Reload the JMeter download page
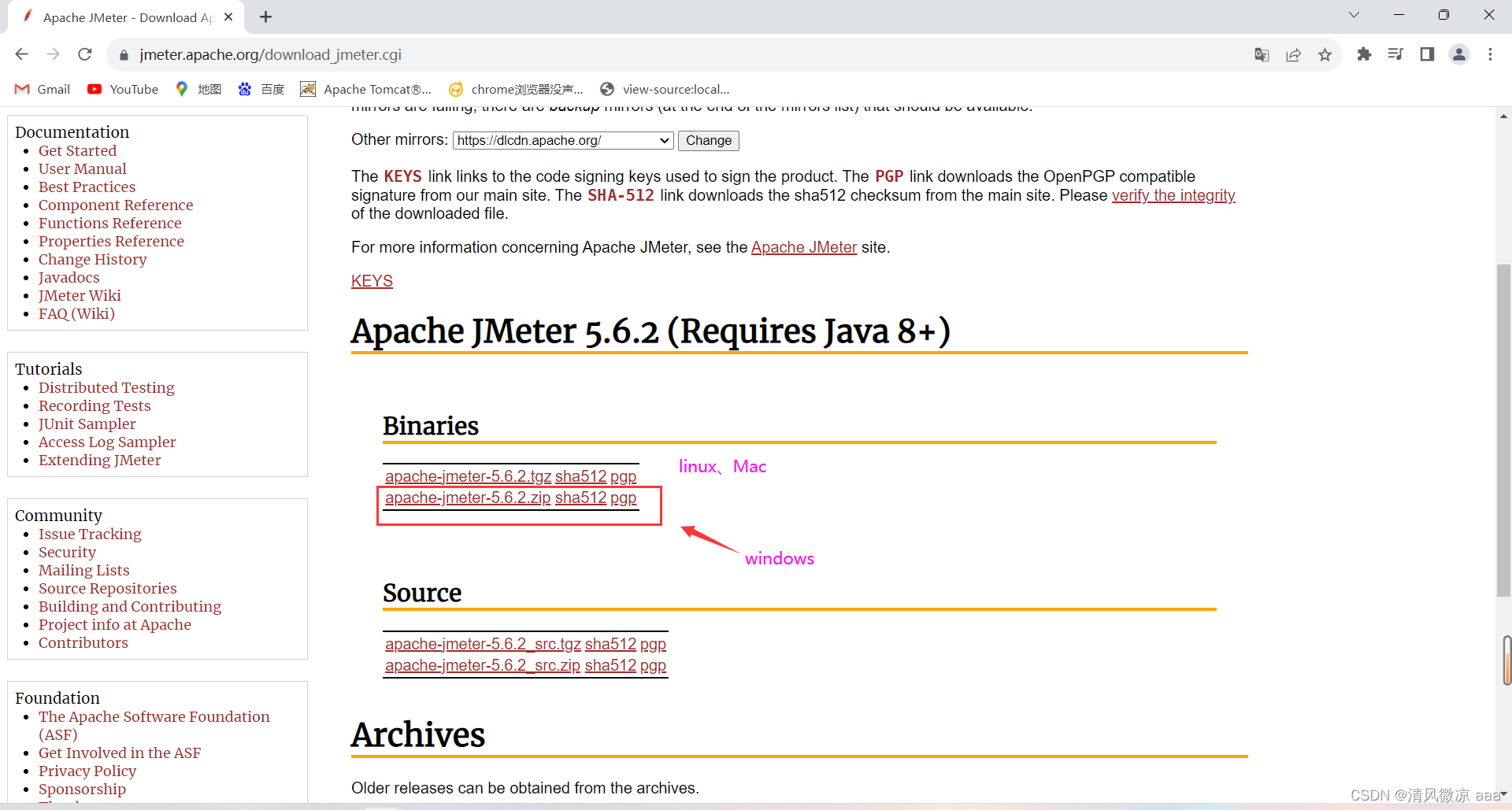The width and height of the screenshot is (1512, 810). pyautogui.click(x=85, y=54)
